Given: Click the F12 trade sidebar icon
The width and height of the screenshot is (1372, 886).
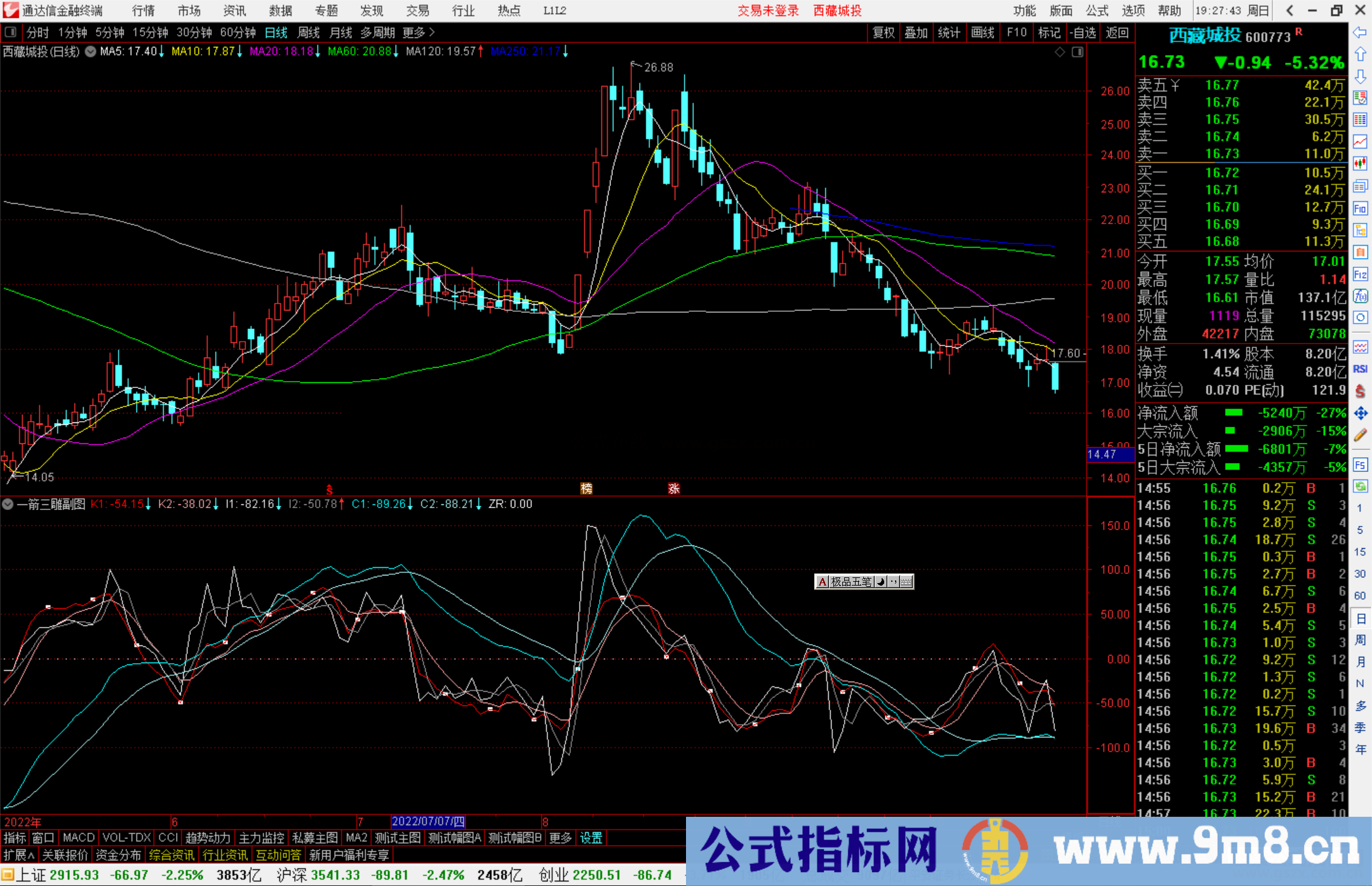Looking at the screenshot, I should coord(1360,274).
